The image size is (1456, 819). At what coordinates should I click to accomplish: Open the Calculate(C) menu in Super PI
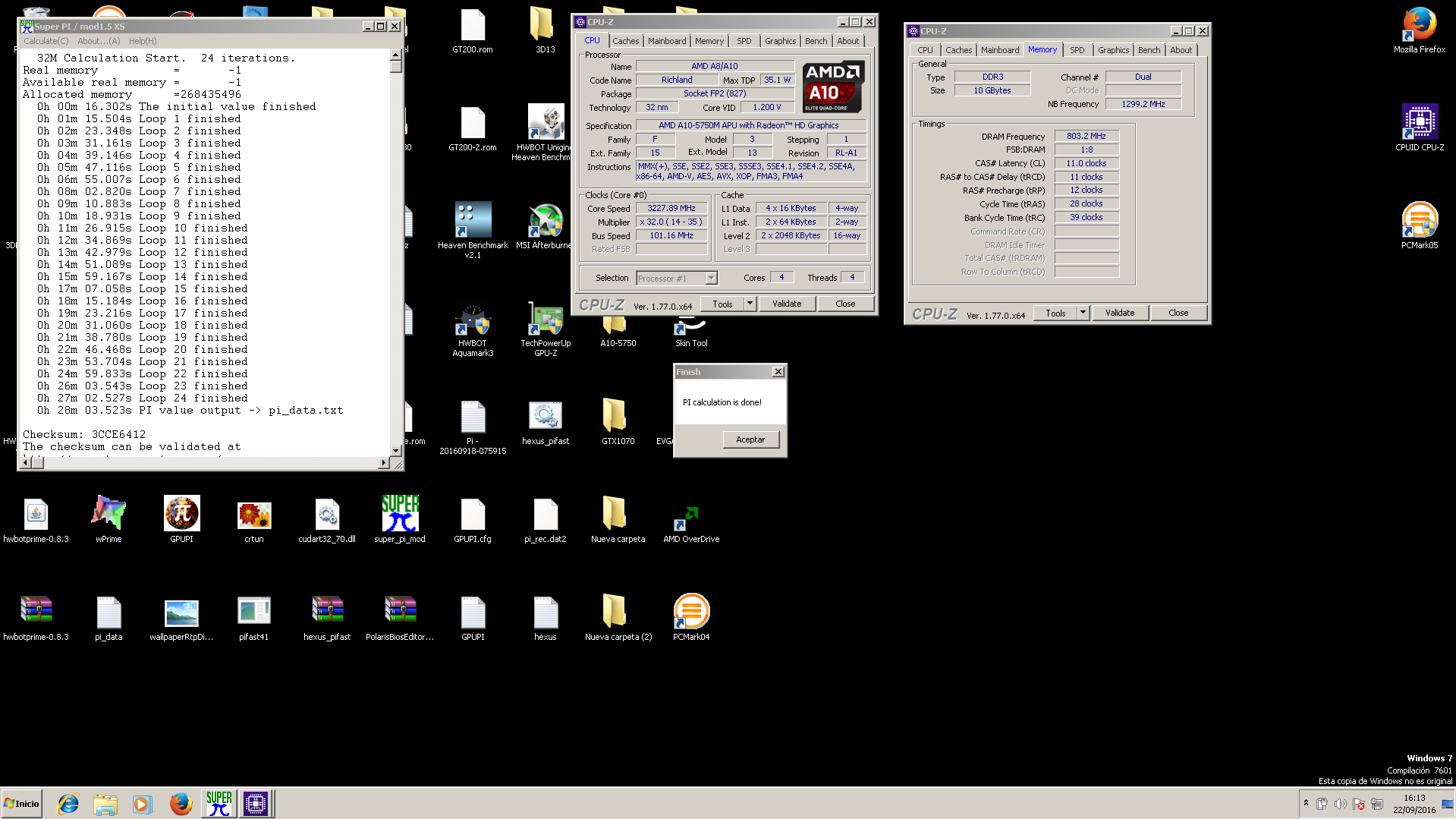click(x=46, y=41)
